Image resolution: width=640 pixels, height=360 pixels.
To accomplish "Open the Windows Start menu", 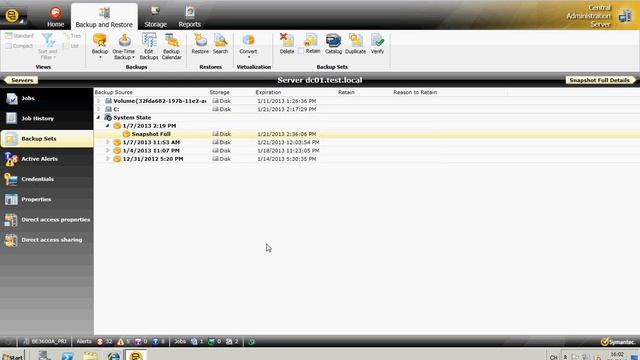I will (x=12, y=356).
